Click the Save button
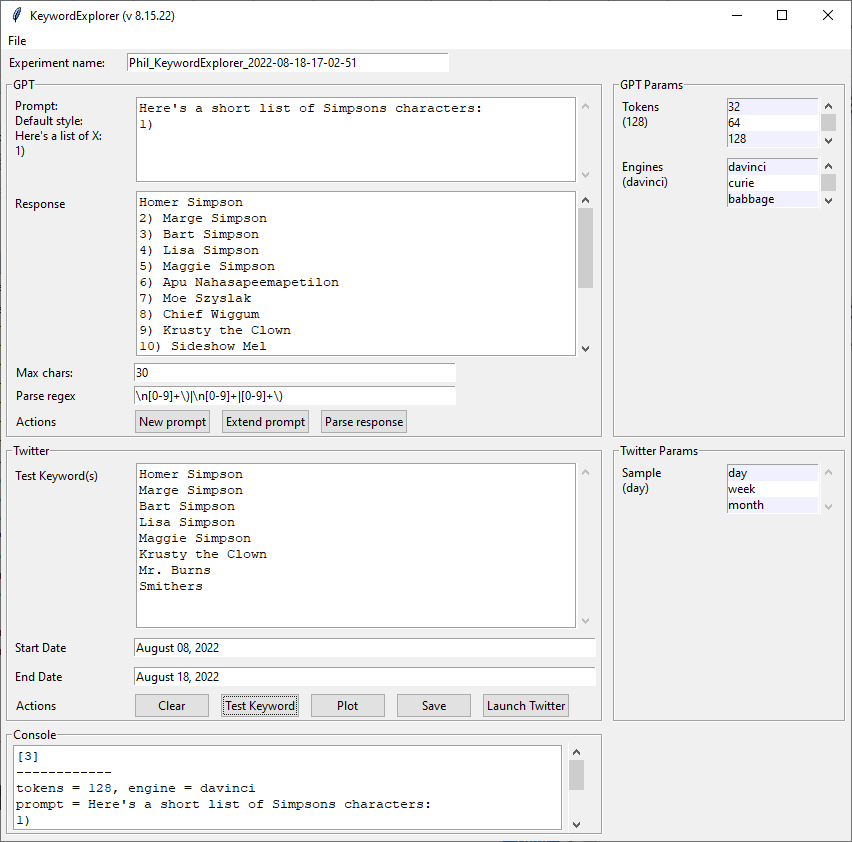This screenshot has width=852, height=842. tap(434, 706)
